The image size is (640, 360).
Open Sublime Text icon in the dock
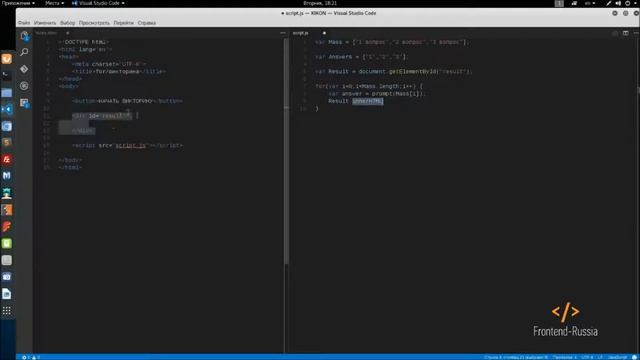point(7,142)
